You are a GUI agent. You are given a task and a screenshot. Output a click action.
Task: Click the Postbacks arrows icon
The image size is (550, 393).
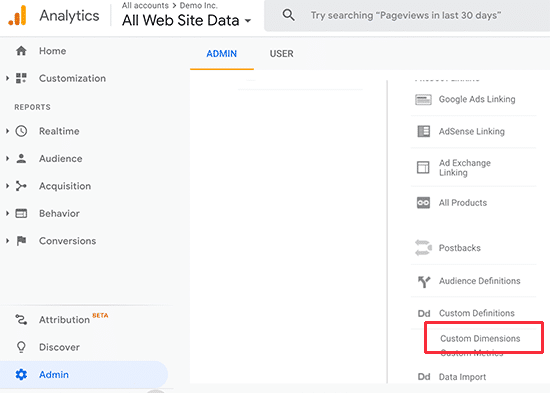click(x=423, y=248)
